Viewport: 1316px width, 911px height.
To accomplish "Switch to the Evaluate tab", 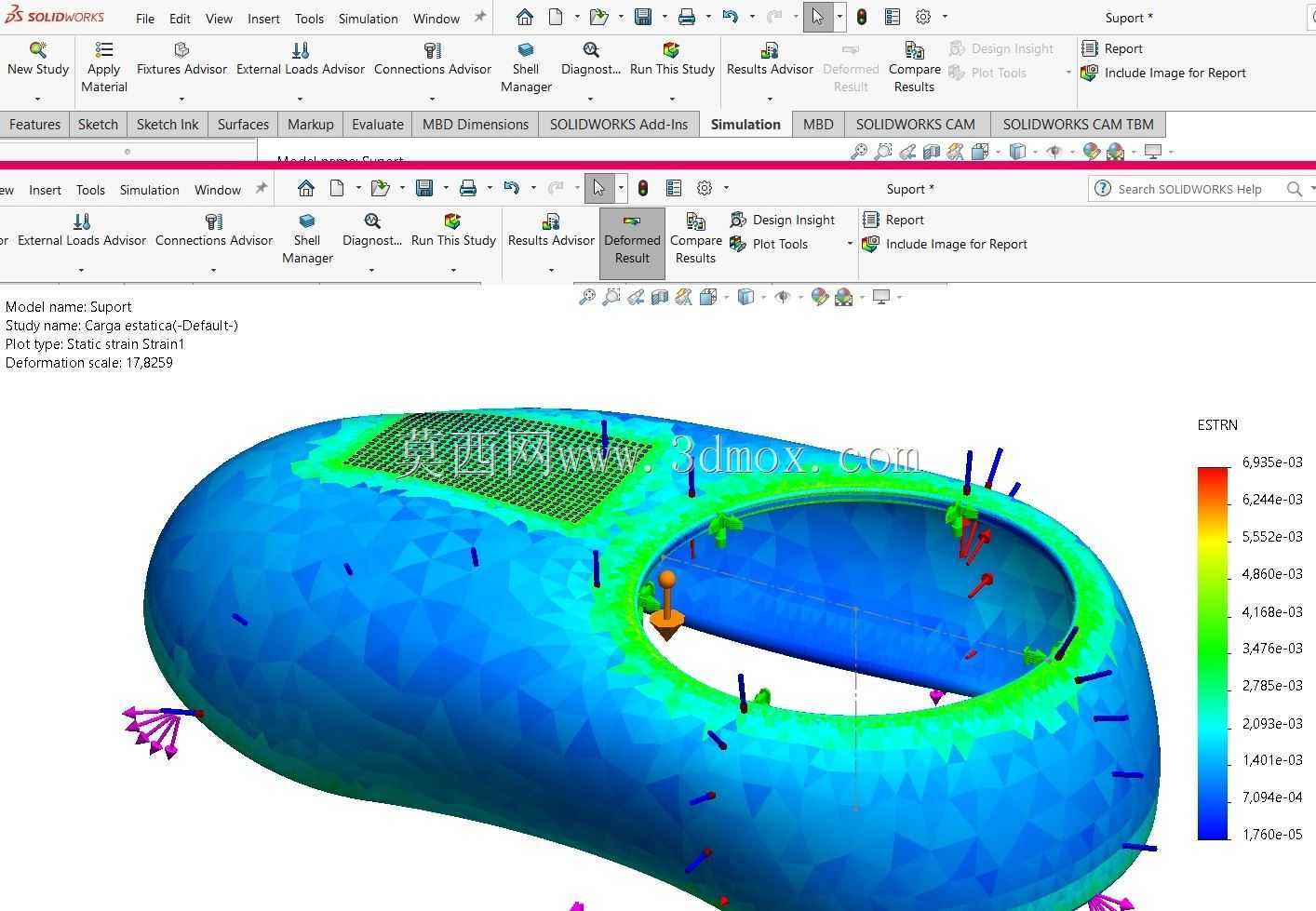I will click(378, 124).
